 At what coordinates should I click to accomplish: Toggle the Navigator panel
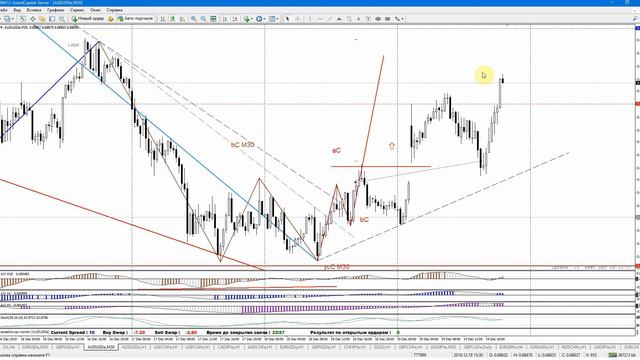[42, 19]
